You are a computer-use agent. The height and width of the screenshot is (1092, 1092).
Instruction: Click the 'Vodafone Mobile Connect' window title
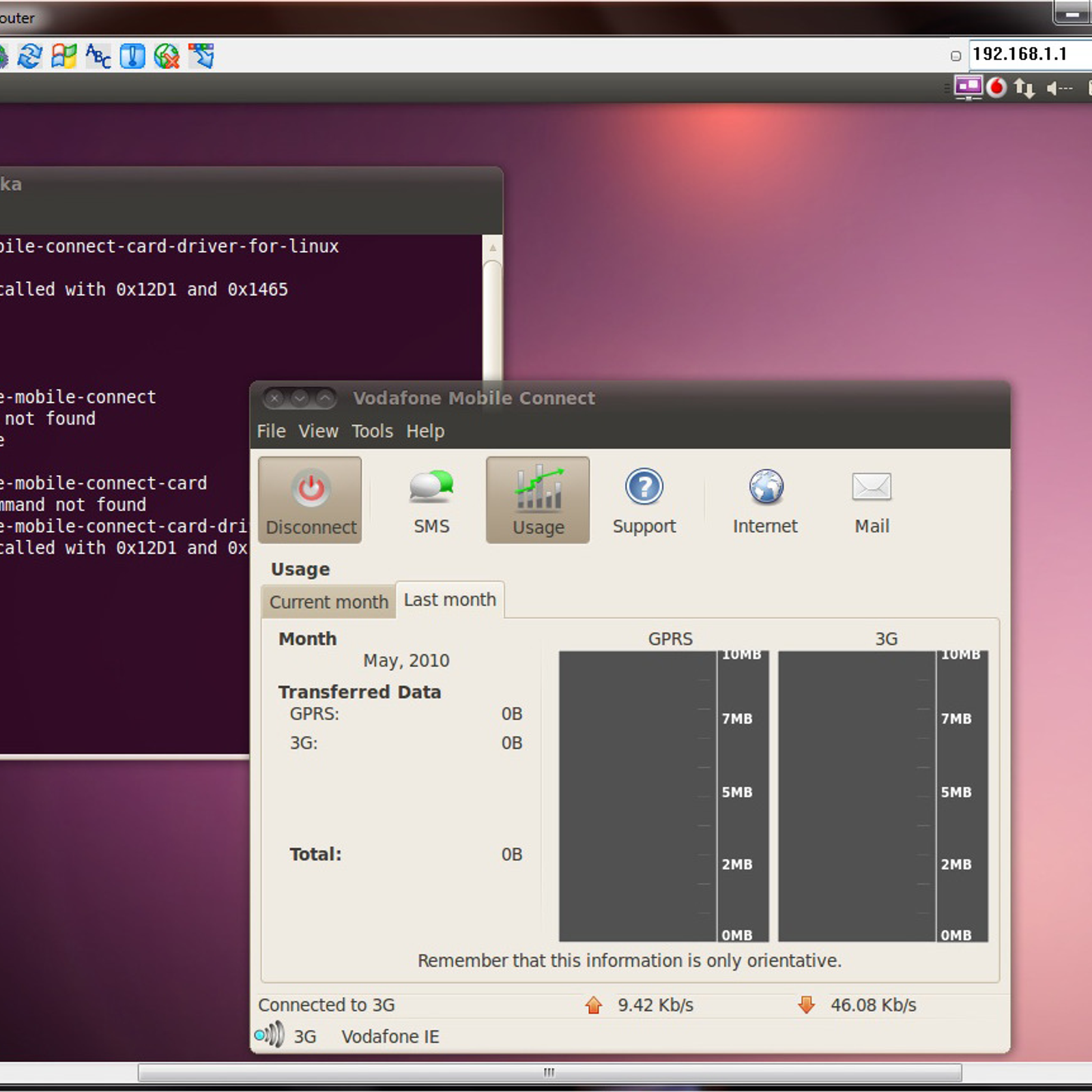click(x=474, y=398)
